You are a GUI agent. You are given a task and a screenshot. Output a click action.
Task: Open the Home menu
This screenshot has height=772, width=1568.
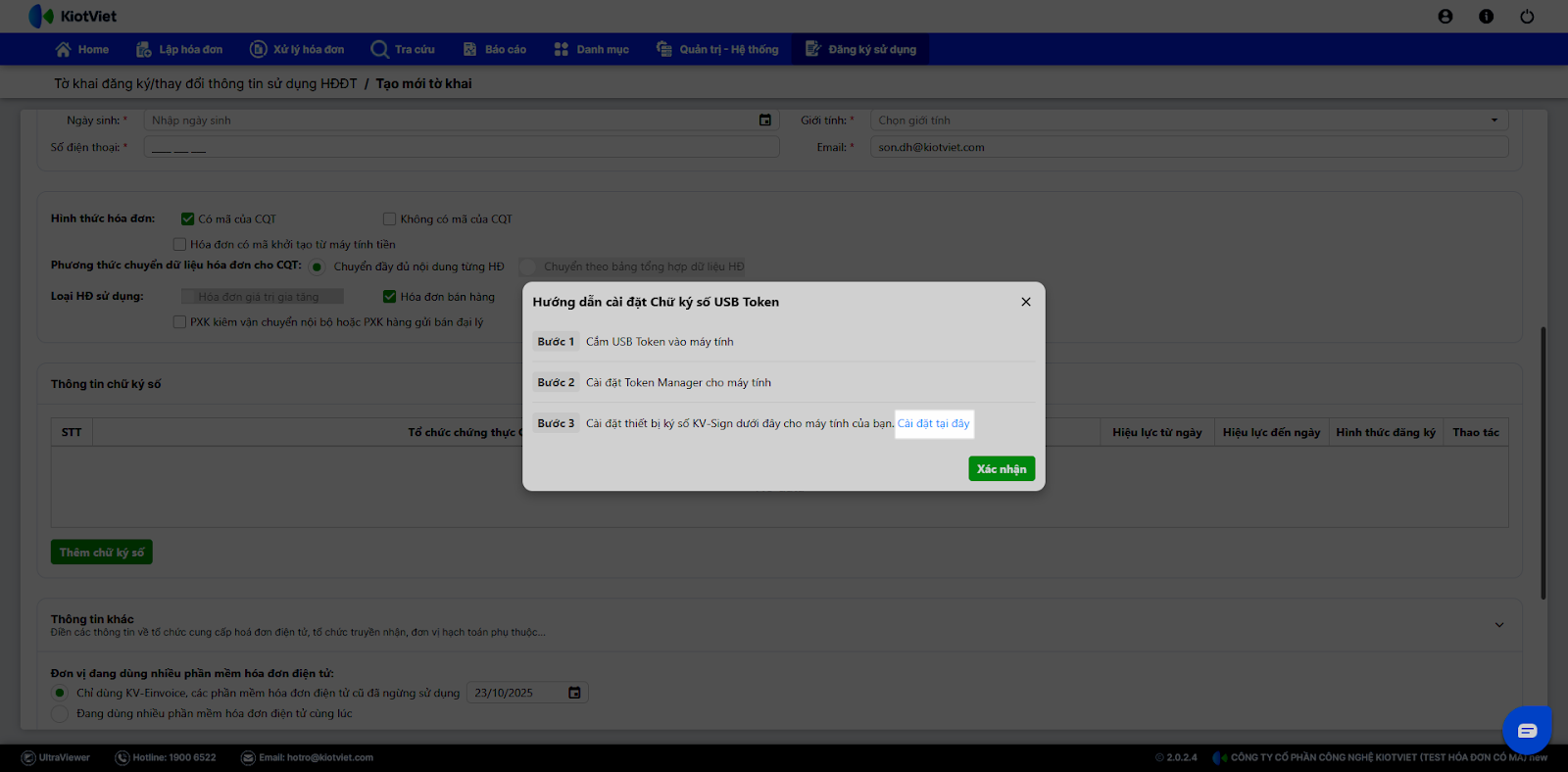[x=82, y=49]
